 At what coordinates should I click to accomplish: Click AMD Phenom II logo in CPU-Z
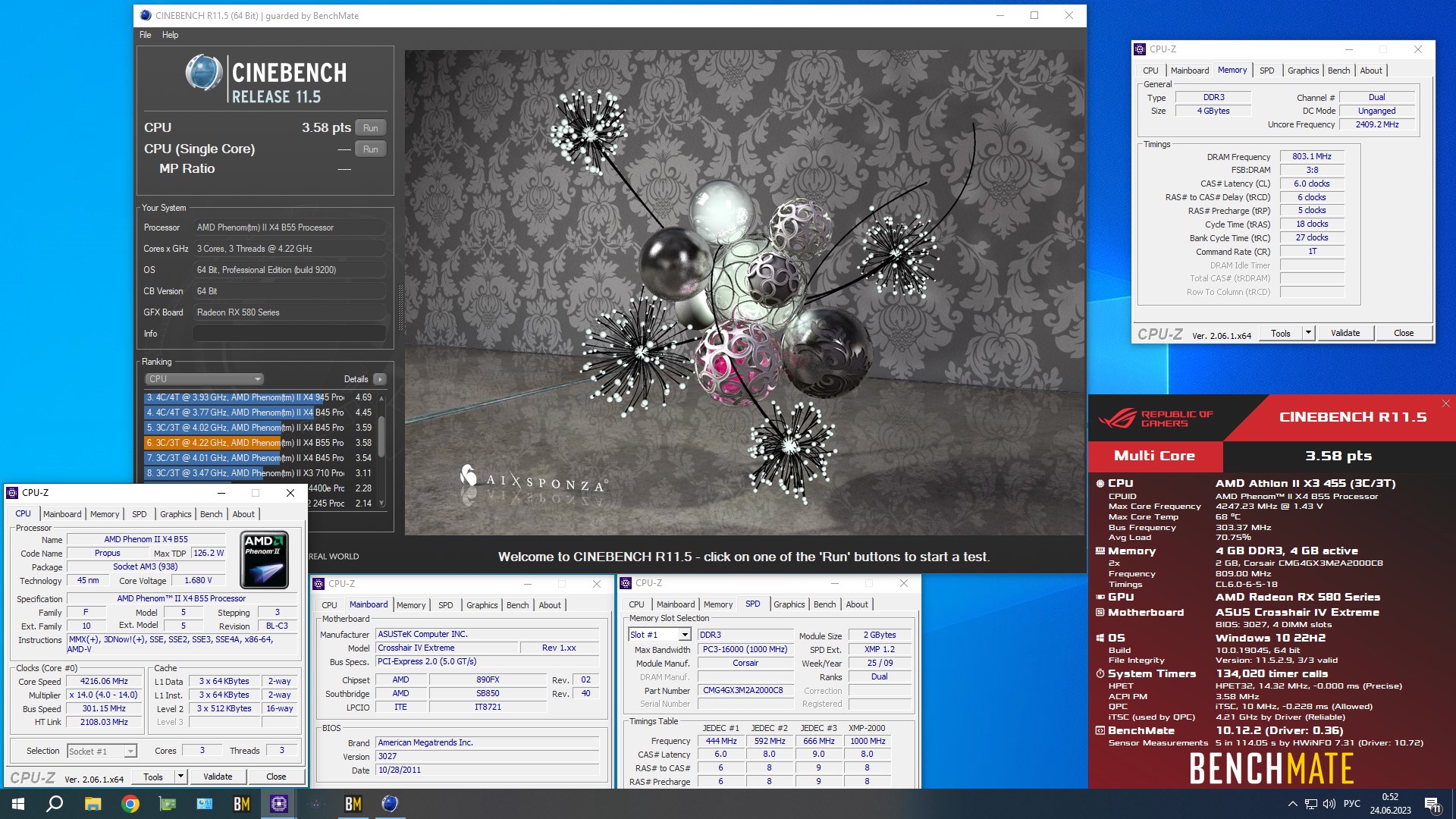(x=264, y=560)
